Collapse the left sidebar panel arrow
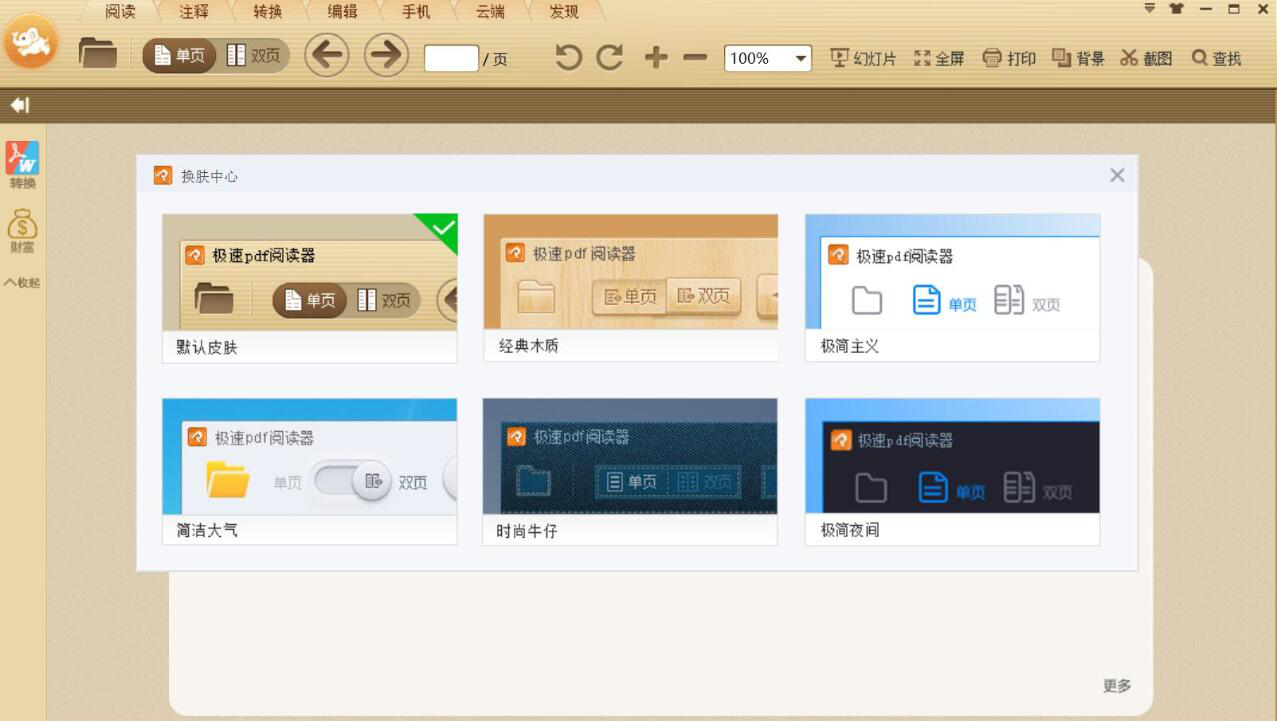 pos(19,105)
